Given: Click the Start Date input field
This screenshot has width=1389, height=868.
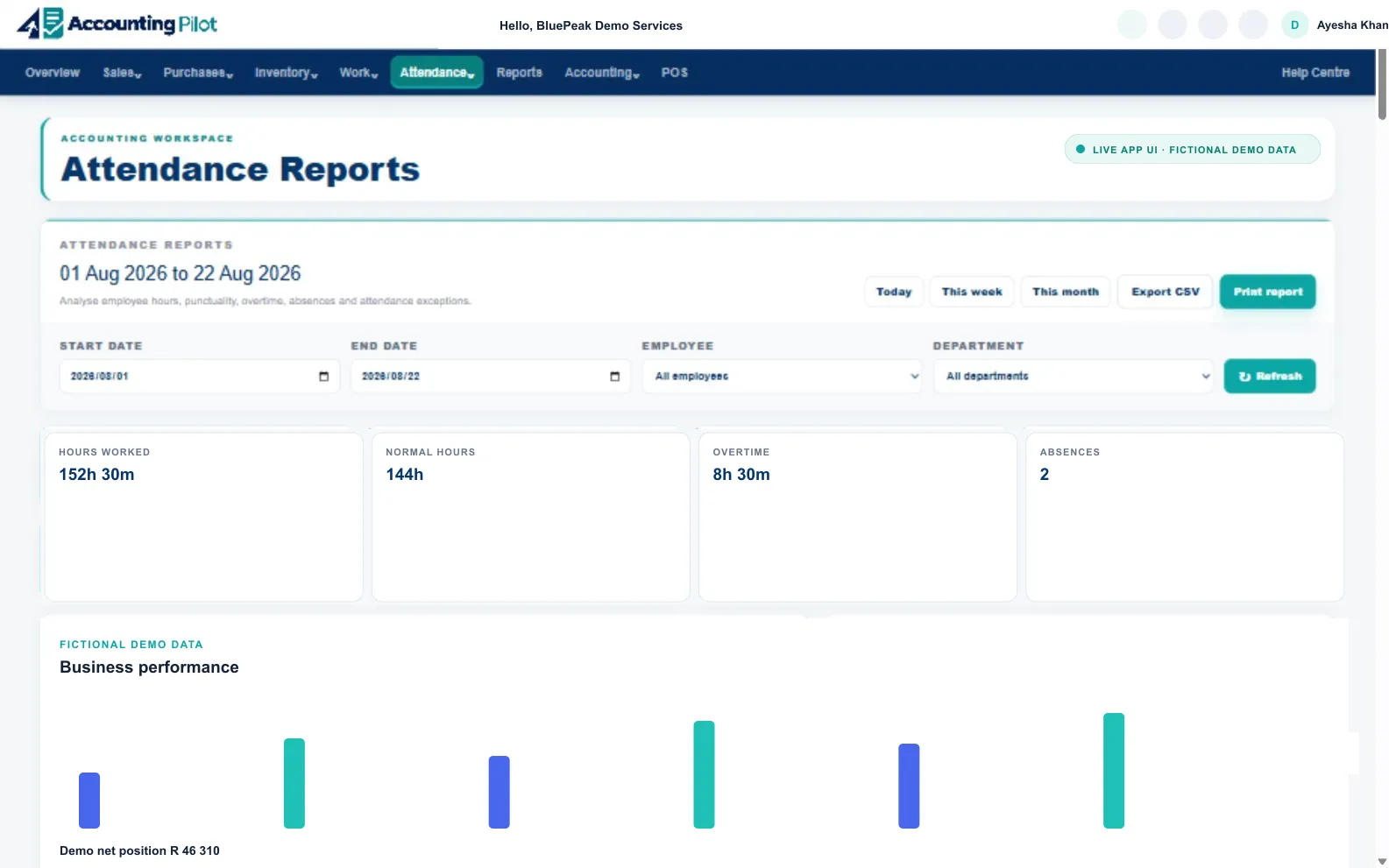Looking at the screenshot, I should [200, 376].
